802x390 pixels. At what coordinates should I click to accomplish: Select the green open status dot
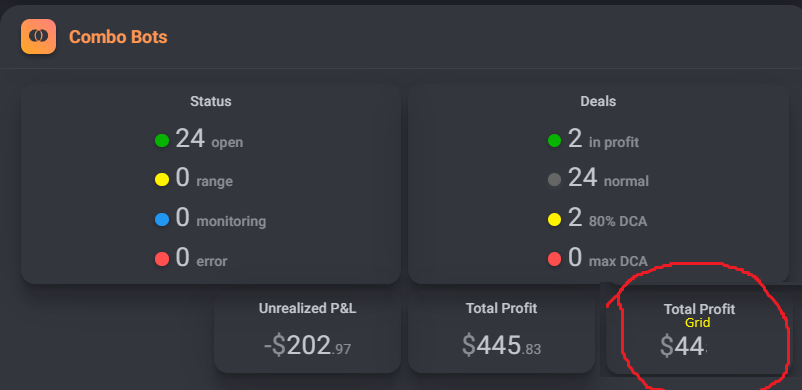click(162, 140)
